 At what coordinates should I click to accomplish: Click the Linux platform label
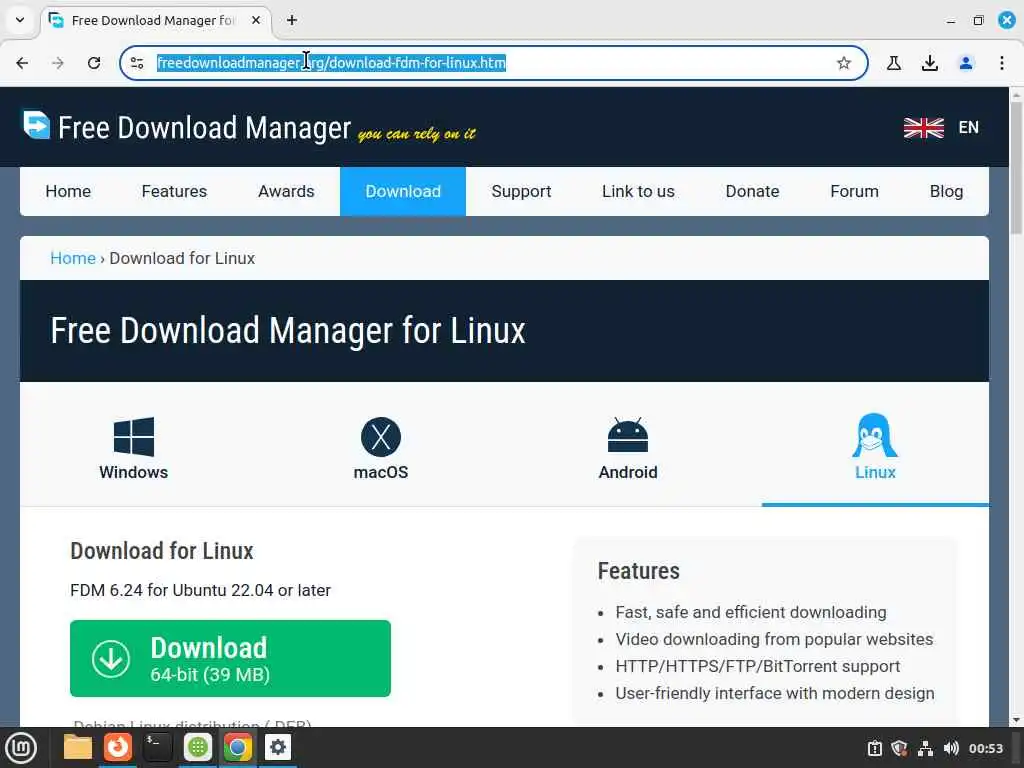click(875, 472)
